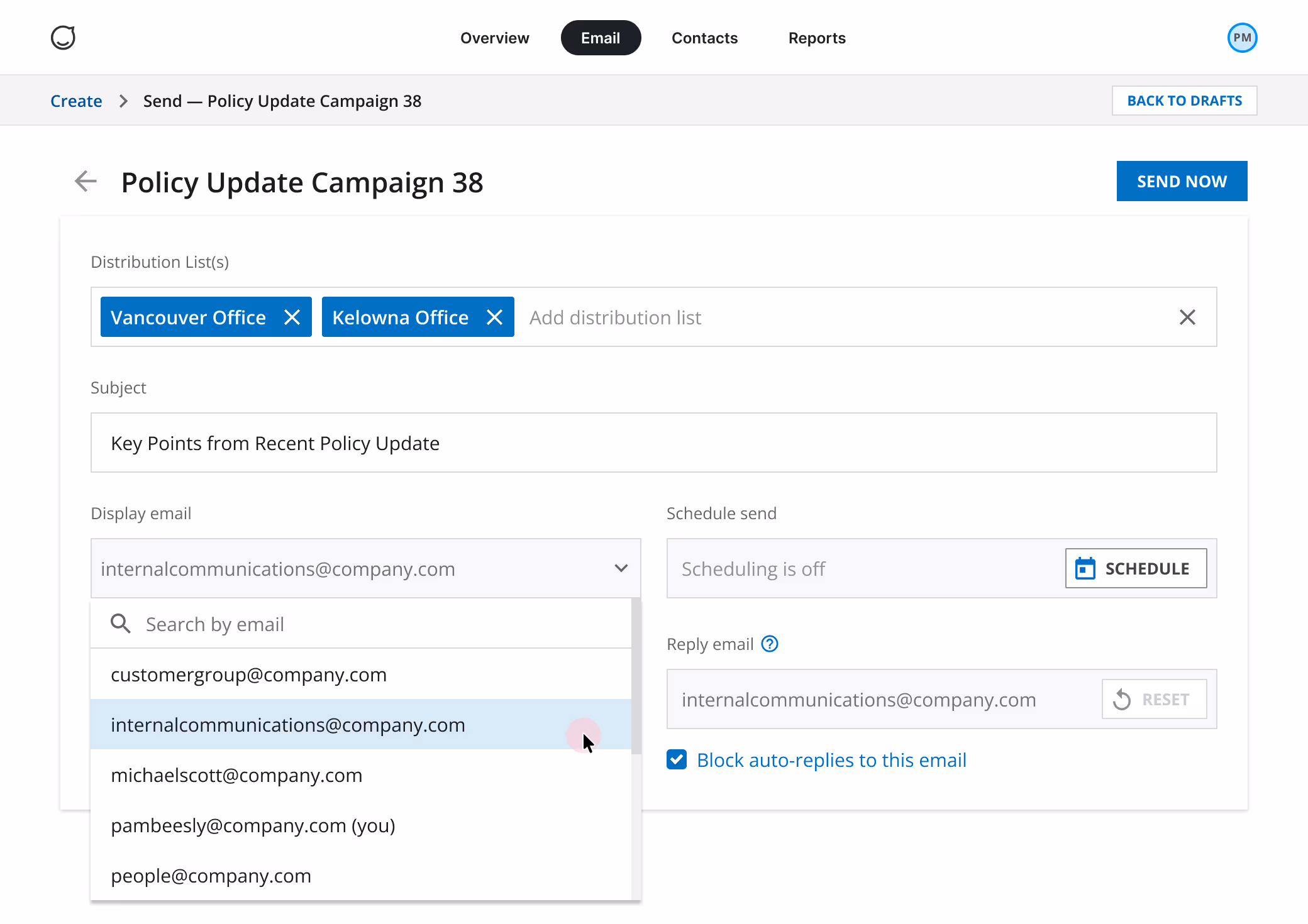
Task: Click the back arrow next to campaign title
Action: point(86,182)
